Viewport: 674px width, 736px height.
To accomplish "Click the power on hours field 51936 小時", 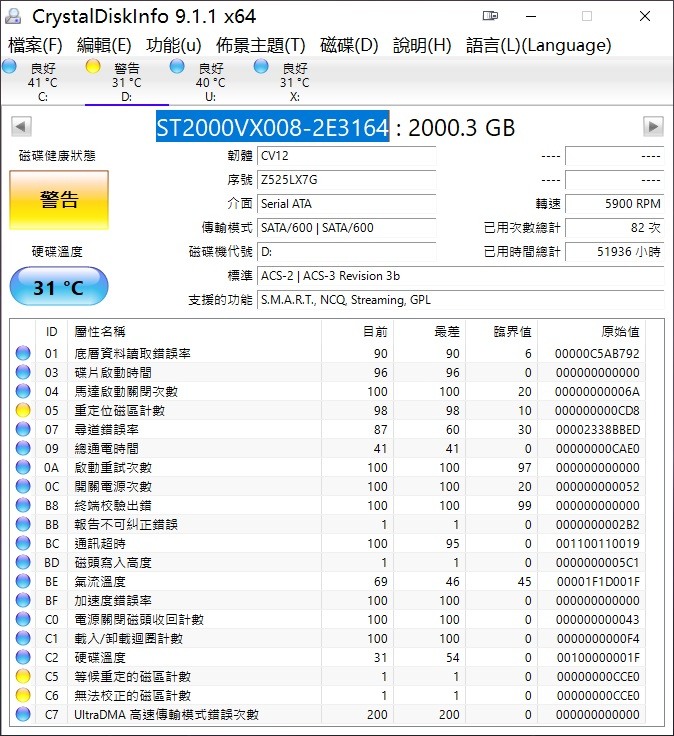I will tap(614, 252).
